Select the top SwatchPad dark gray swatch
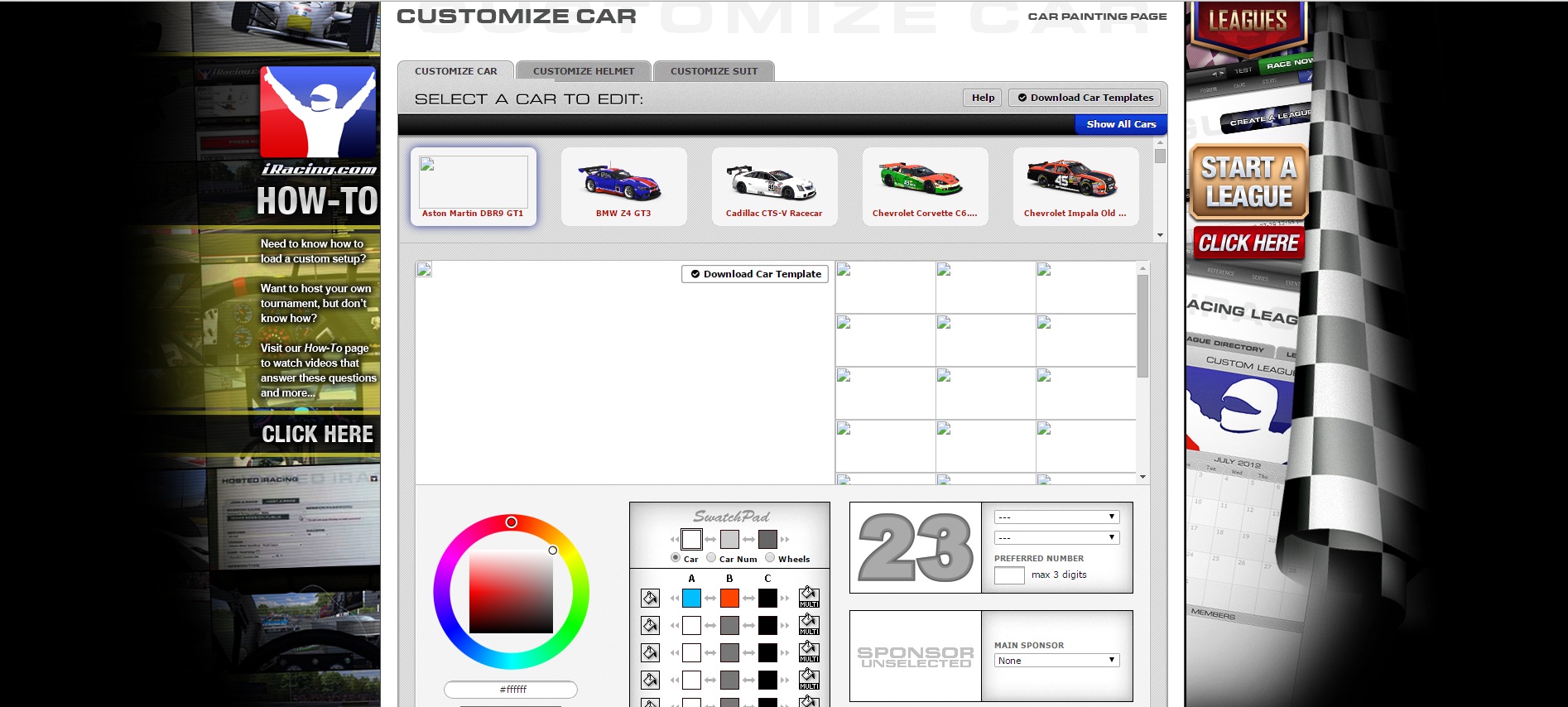 coord(767,540)
